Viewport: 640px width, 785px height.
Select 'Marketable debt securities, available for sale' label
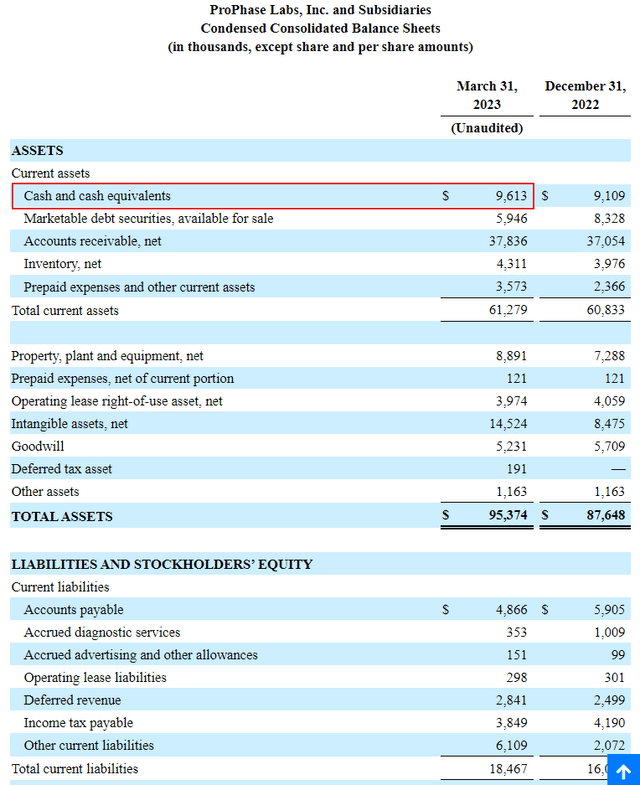[x=149, y=219]
